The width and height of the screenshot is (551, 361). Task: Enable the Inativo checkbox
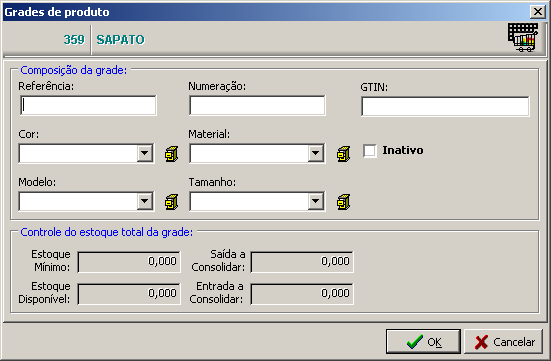tap(370, 150)
